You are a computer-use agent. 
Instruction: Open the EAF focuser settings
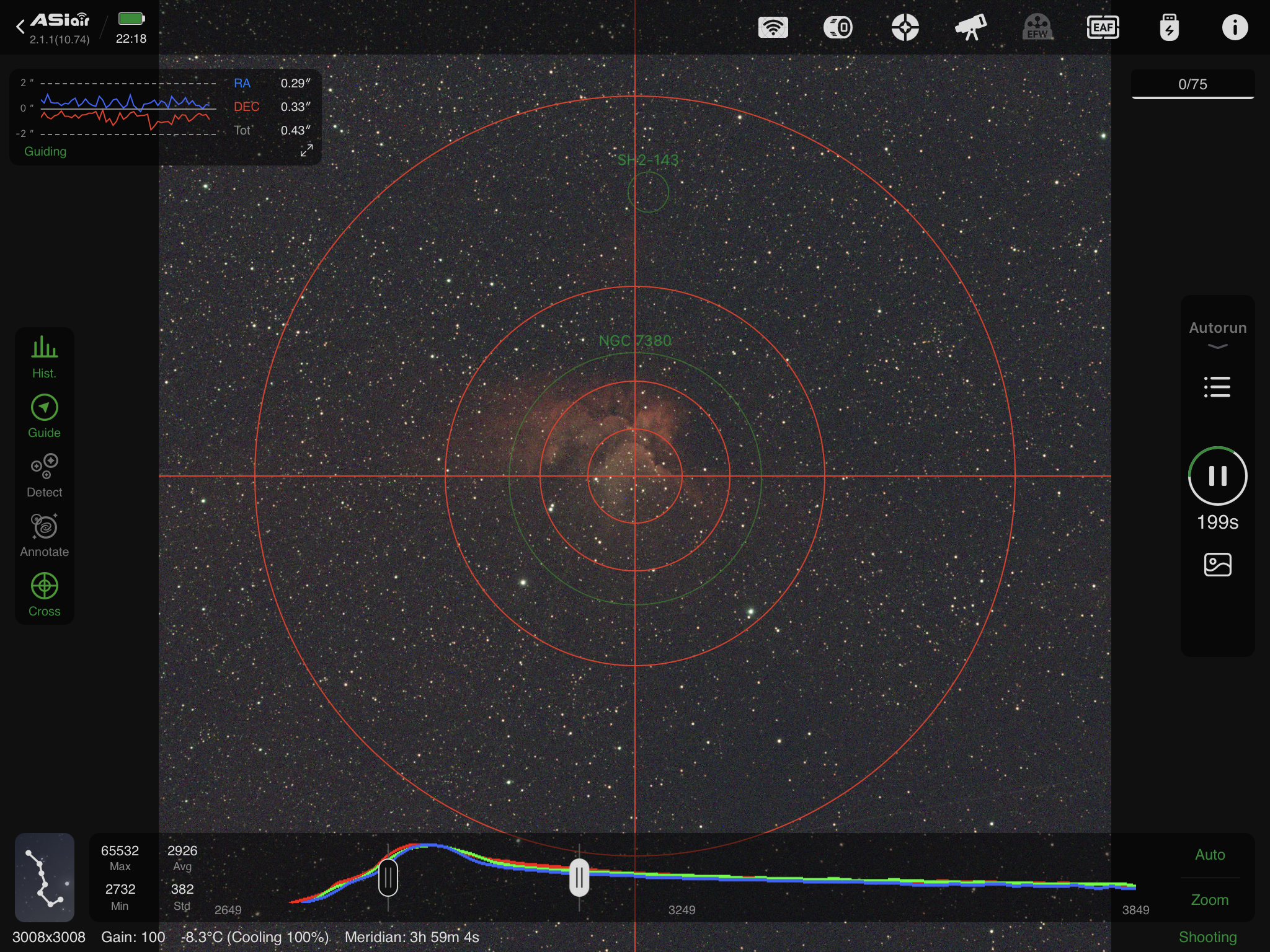click(1103, 28)
